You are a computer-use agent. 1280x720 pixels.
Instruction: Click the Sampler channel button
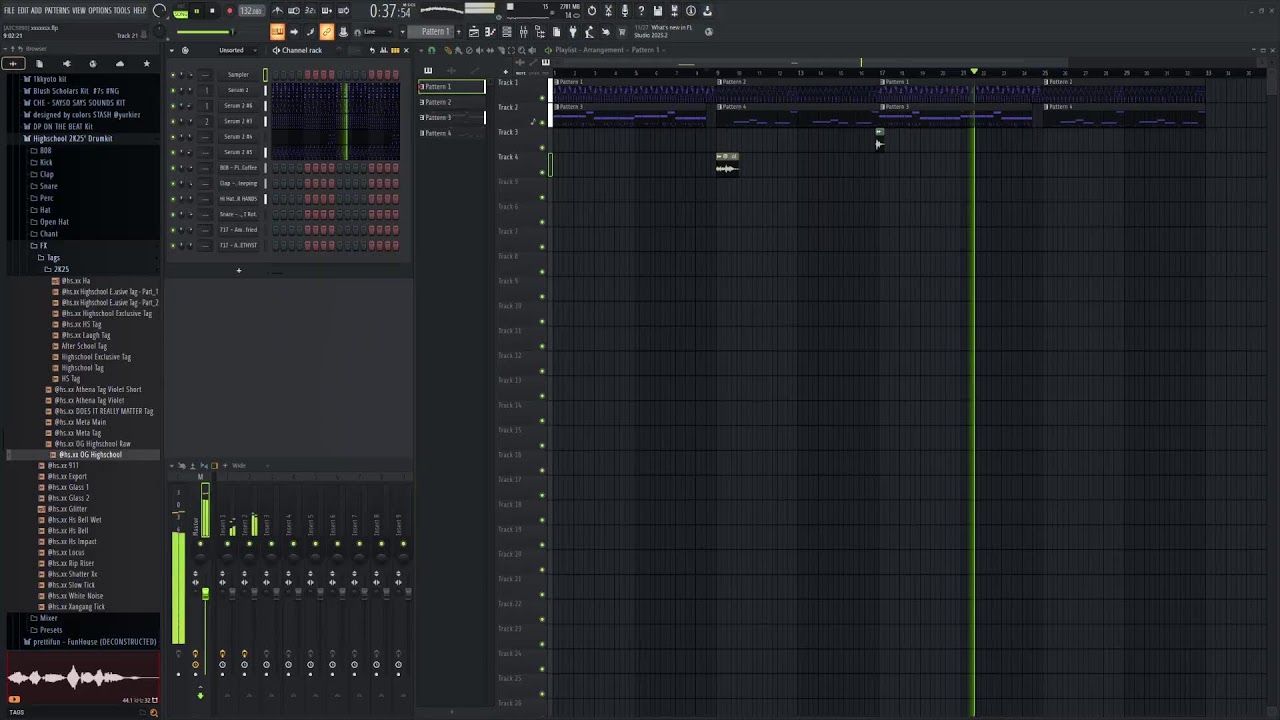coord(238,75)
